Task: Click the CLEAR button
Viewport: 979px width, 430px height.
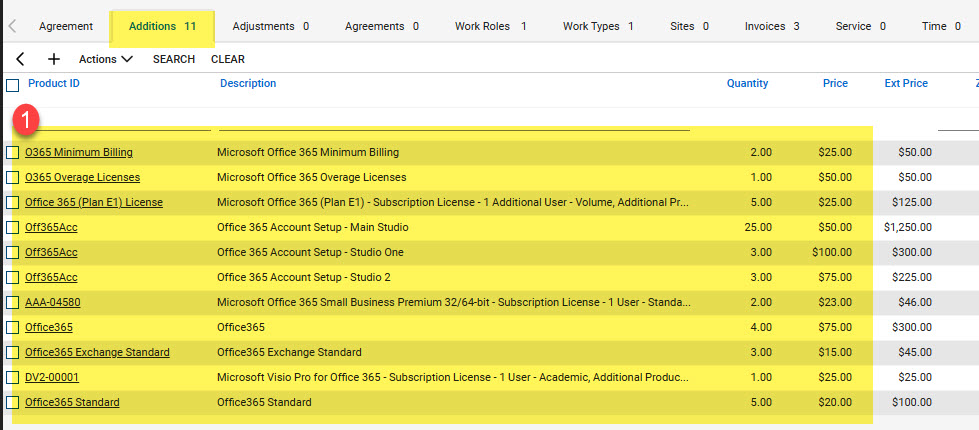Action: coord(228,59)
